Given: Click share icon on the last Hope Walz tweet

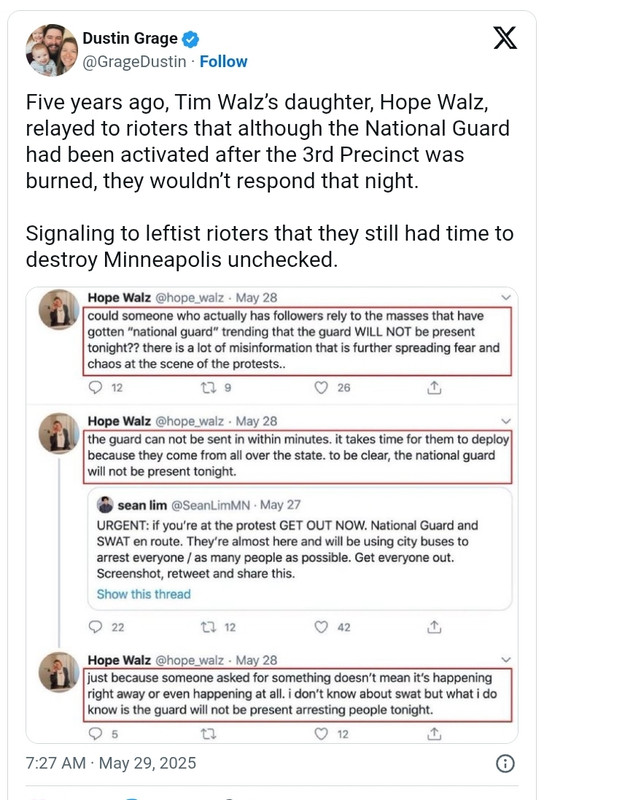Looking at the screenshot, I should pyautogui.click(x=434, y=734).
